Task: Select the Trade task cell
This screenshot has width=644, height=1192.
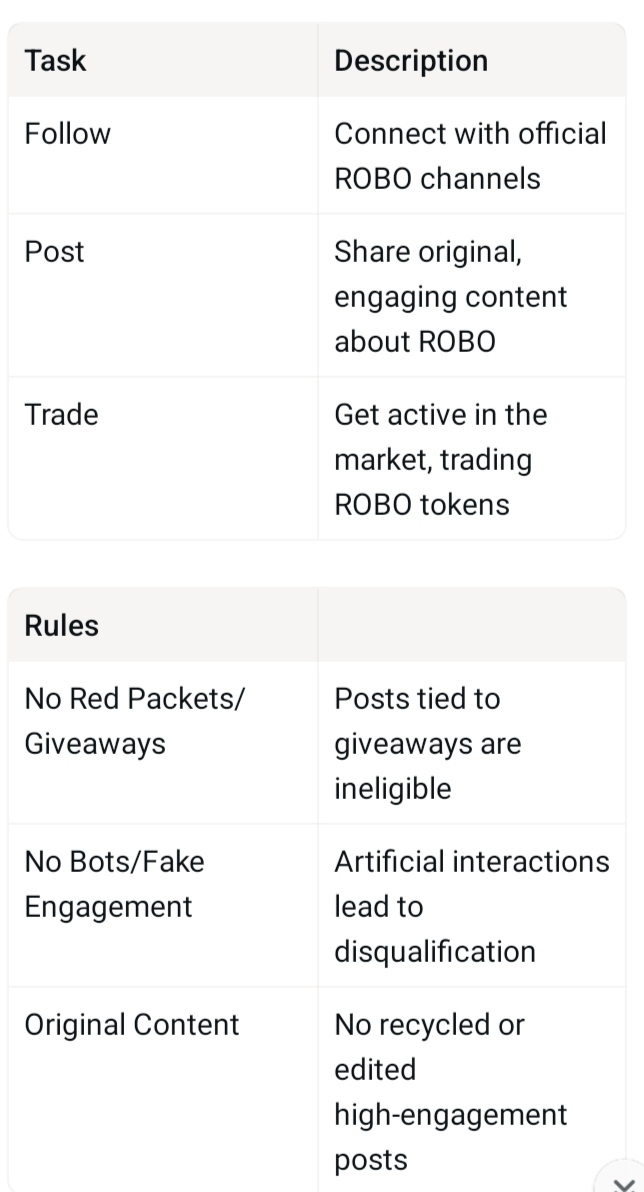Action: 61,415
